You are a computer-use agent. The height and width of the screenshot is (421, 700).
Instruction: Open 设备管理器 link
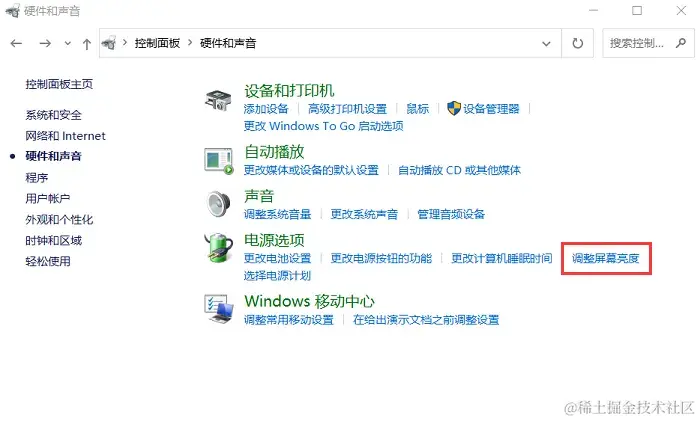pyautogui.click(x=491, y=108)
